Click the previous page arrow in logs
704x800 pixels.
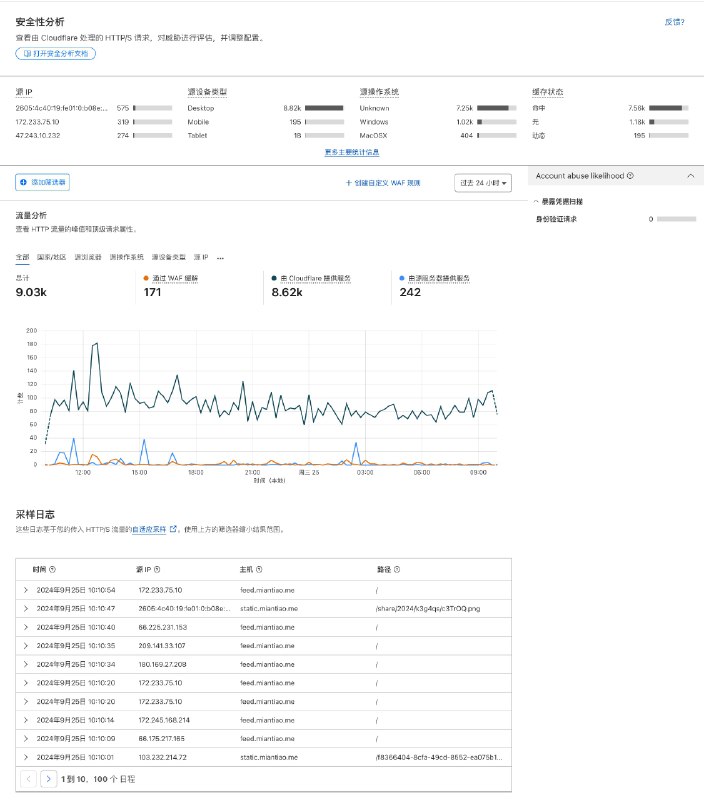tap(28, 778)
